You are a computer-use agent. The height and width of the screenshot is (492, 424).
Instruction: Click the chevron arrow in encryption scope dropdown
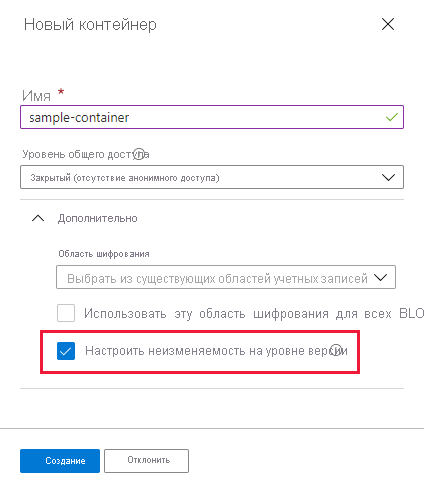(x=380, y=277)
